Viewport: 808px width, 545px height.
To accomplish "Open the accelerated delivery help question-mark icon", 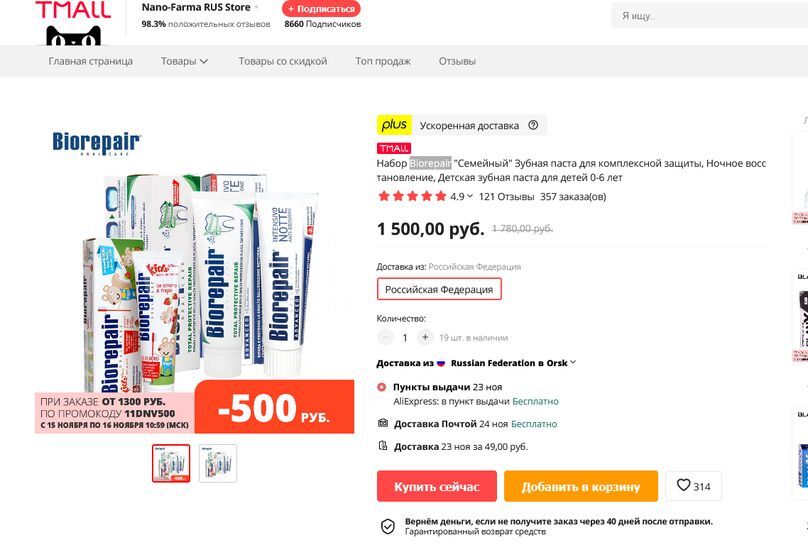I will (533, 125).
